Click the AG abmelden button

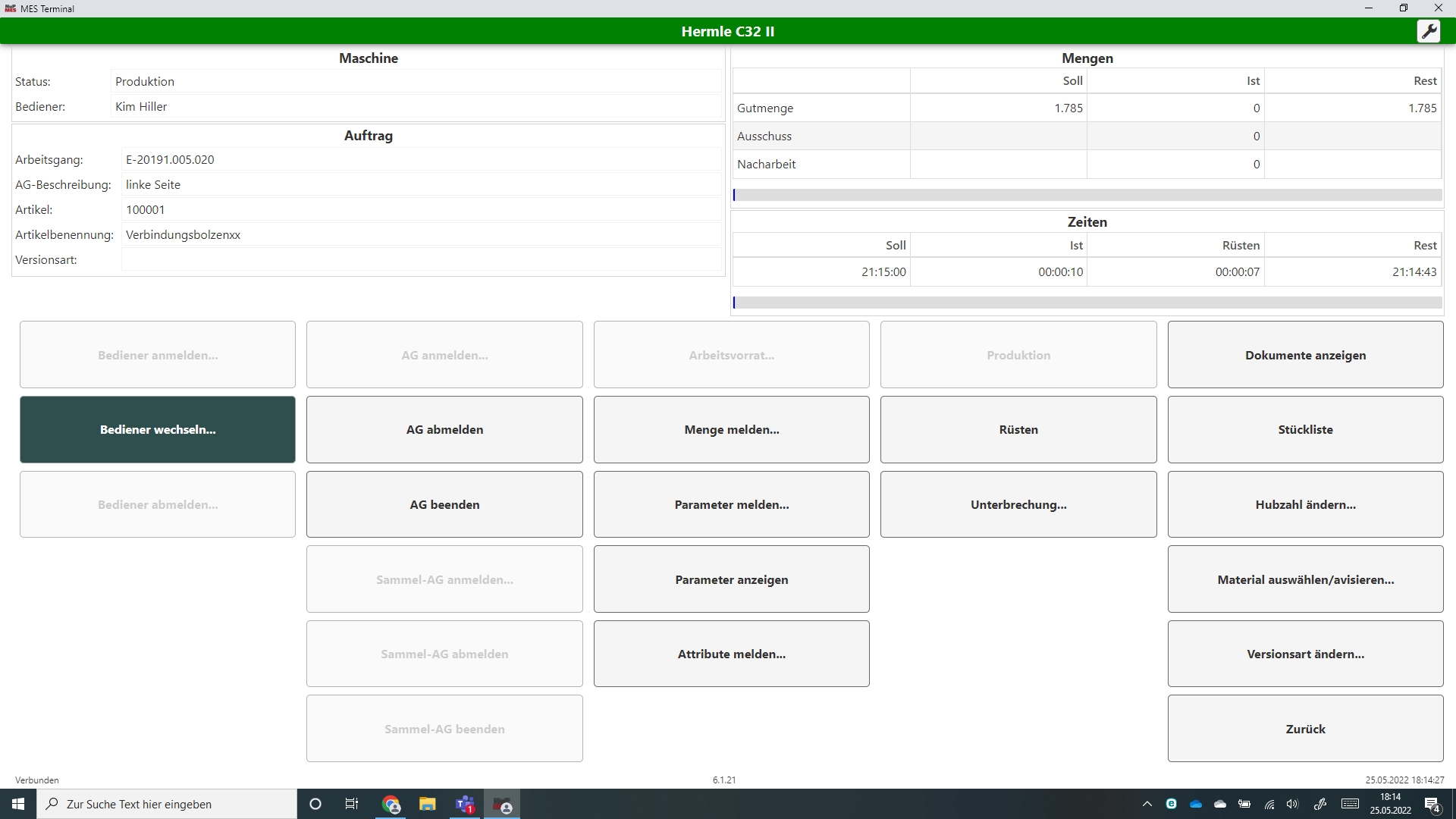(444, 429)
